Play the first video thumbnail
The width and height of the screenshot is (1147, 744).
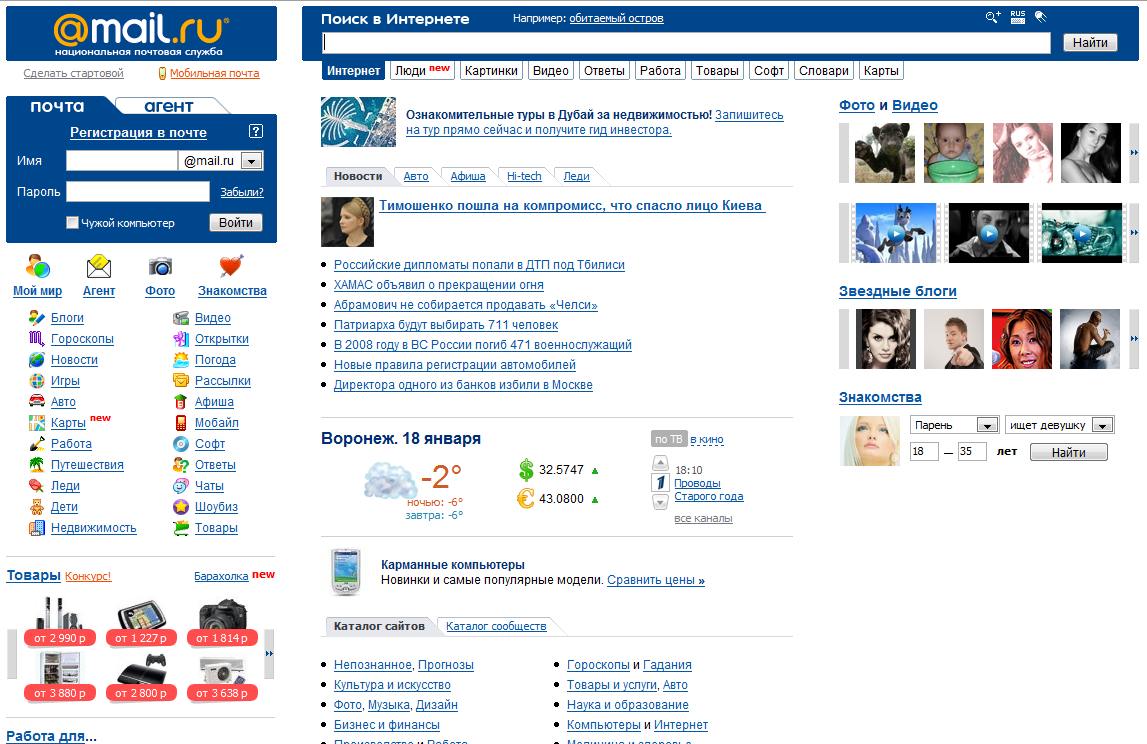pyautogui.click(x=895, y=233)
